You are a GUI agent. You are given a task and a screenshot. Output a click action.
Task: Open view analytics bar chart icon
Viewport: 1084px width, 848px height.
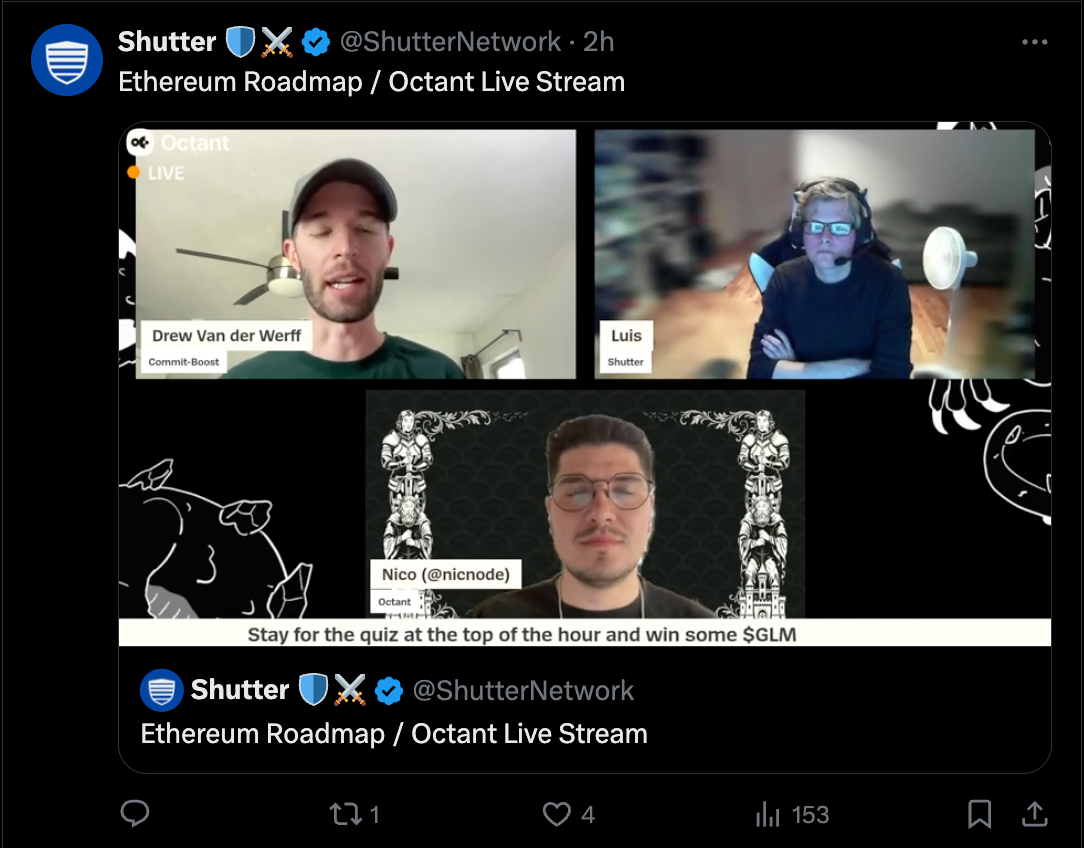click(x=767, y=814)
